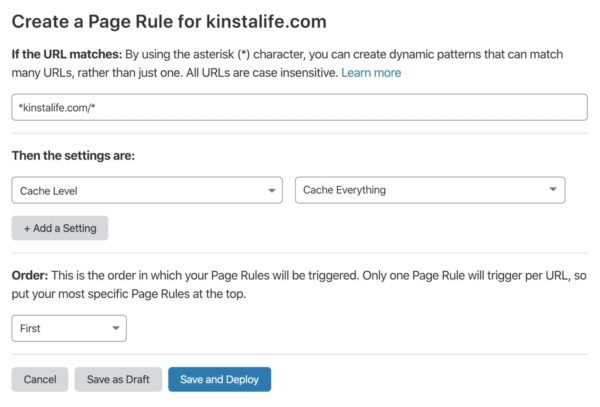Click the 'Then the settings are:' heading text
The image size is (600, 407).
click(73, 156)
